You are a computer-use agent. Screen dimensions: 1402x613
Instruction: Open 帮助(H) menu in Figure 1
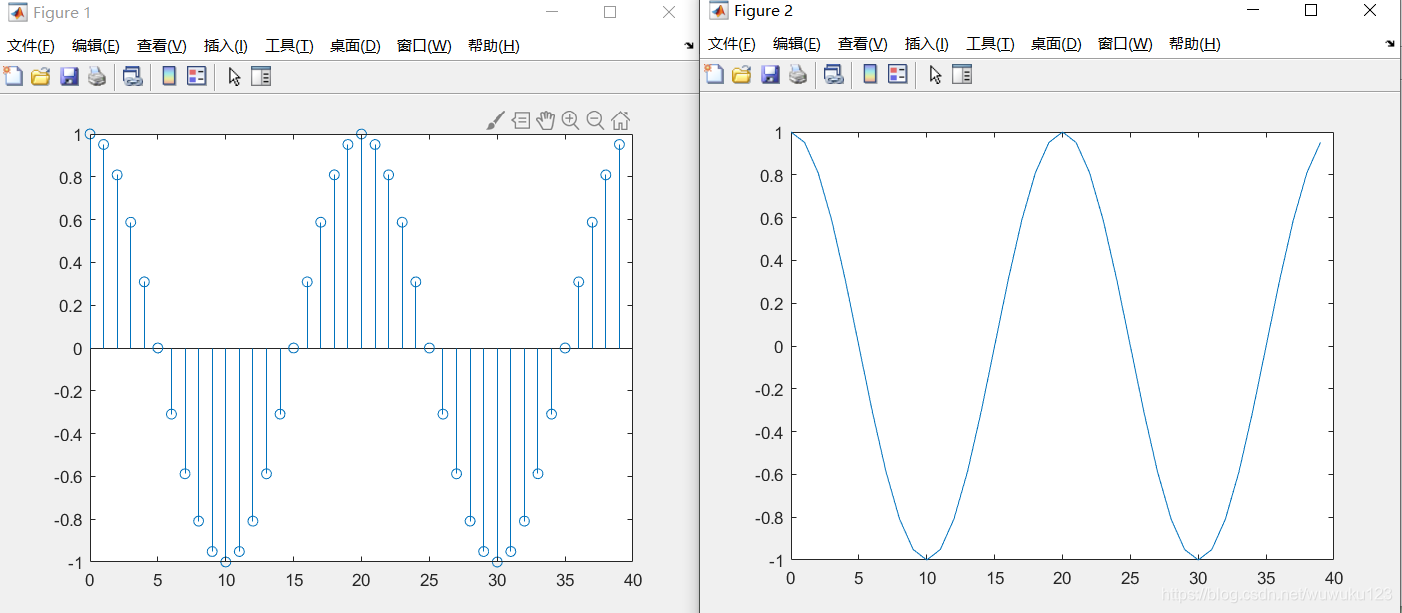click(494, 46)
